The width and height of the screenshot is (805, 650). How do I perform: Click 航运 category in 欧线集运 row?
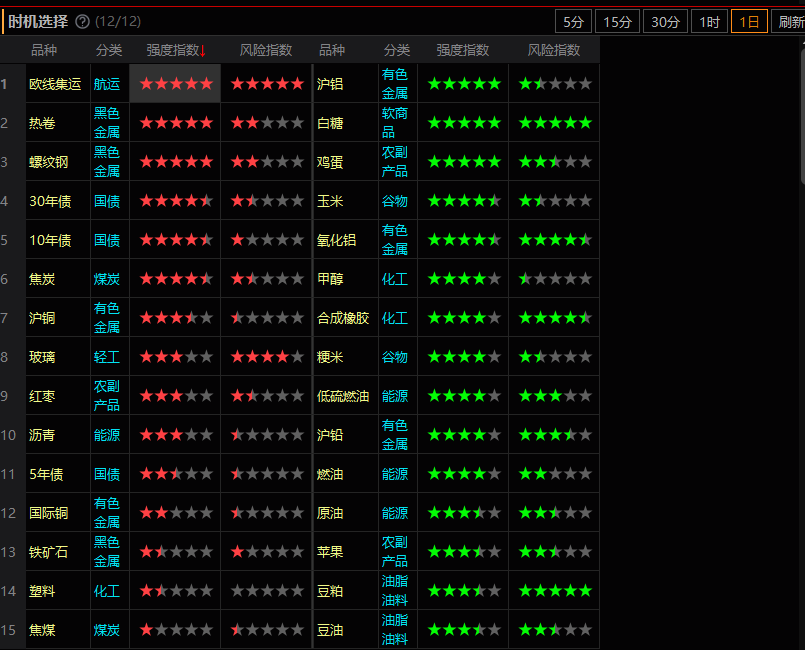pyautogui.click(x=107, y=84)
